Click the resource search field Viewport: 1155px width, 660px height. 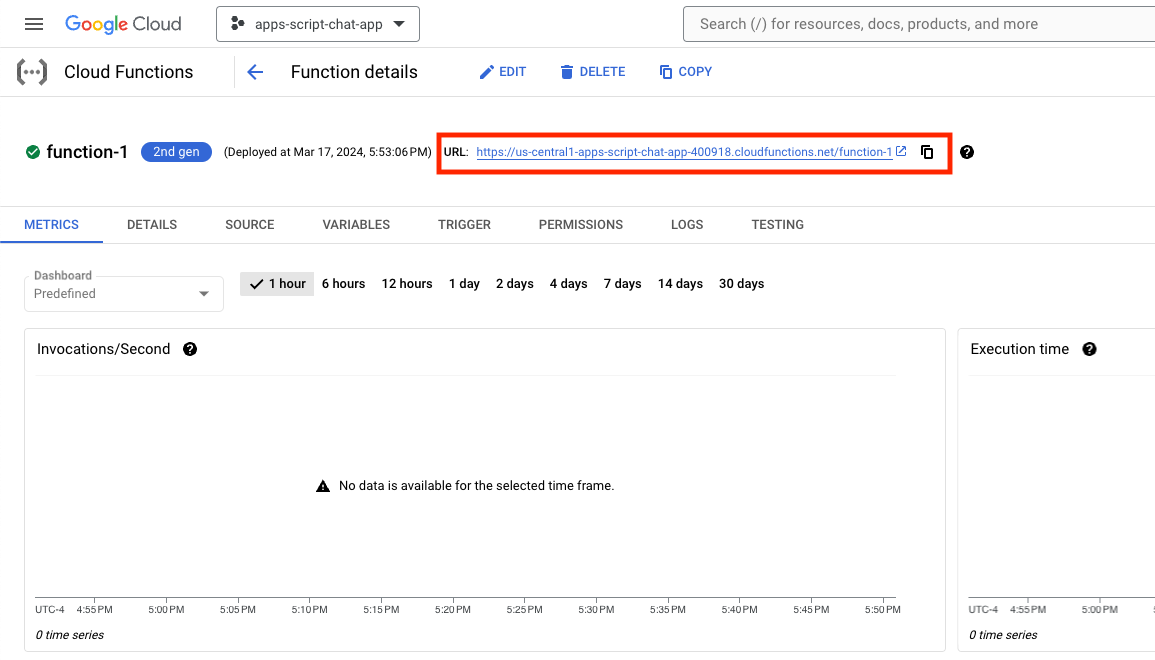click(918, 24)
